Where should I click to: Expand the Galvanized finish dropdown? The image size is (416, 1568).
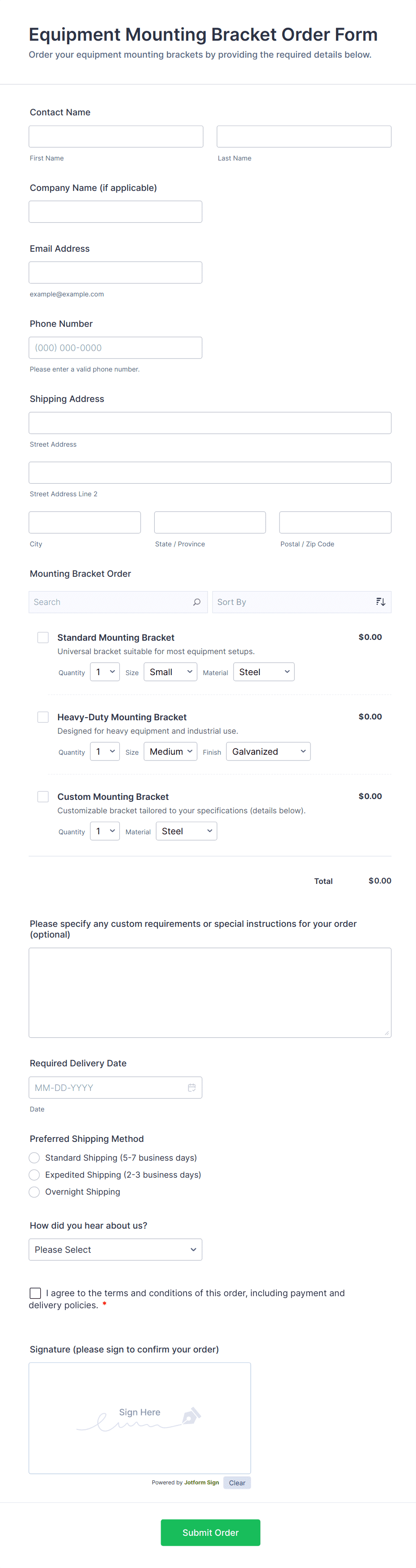coord(268,752)
